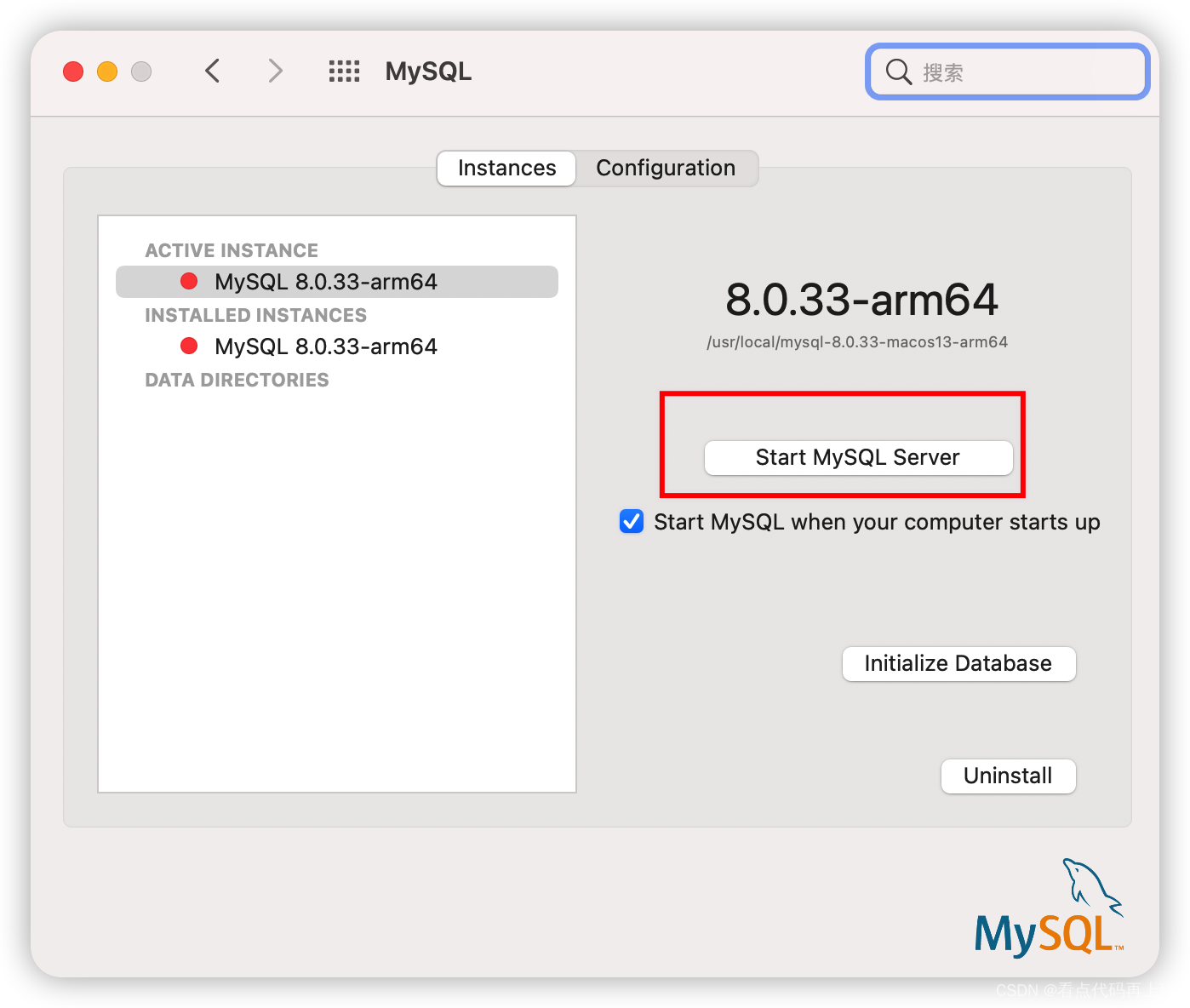Screen dimensions: 1190x1008
Task: Switch to the Instances tab
Action: tap(506, 168)
